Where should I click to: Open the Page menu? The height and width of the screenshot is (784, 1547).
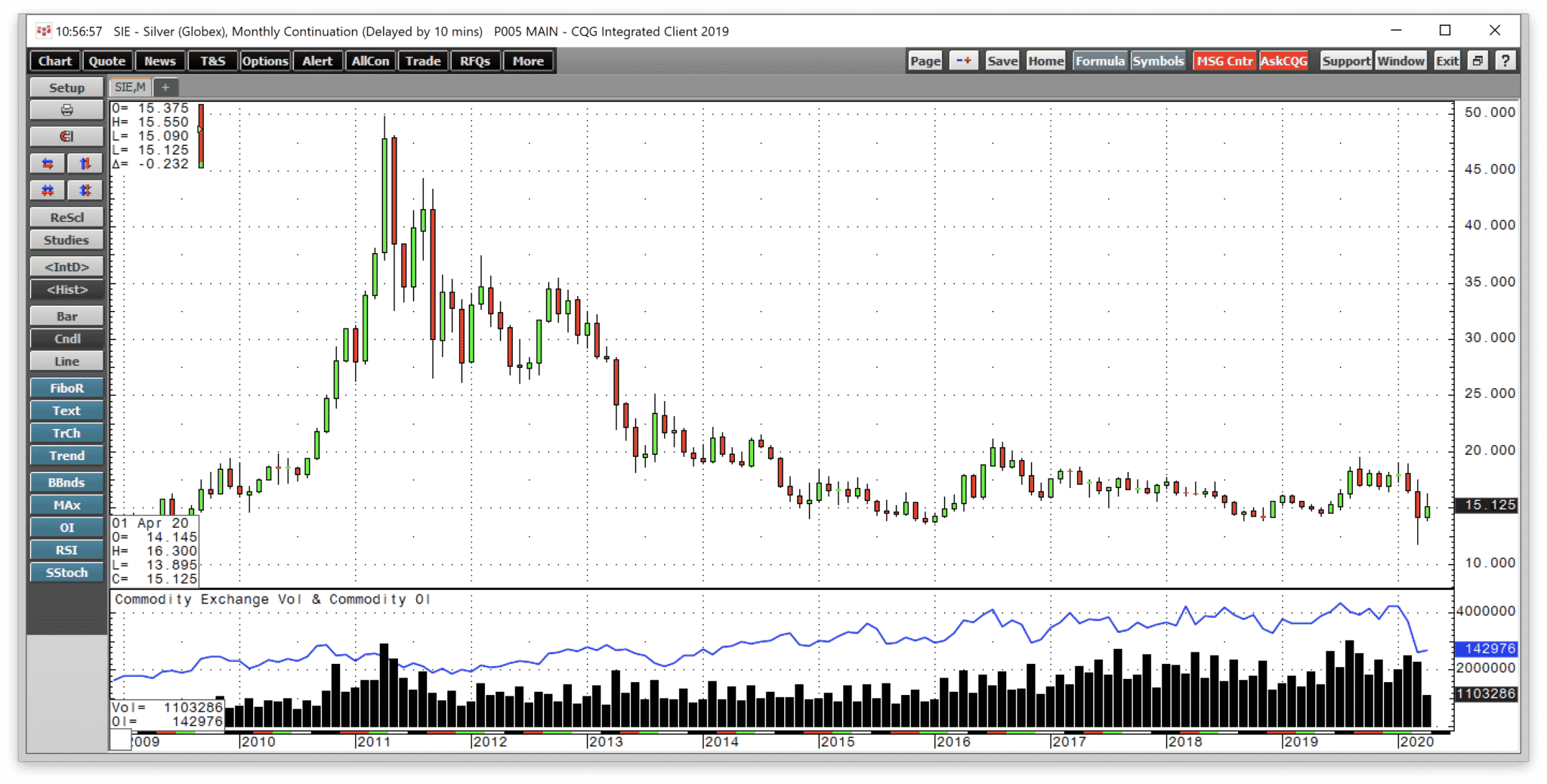(925, 61)
